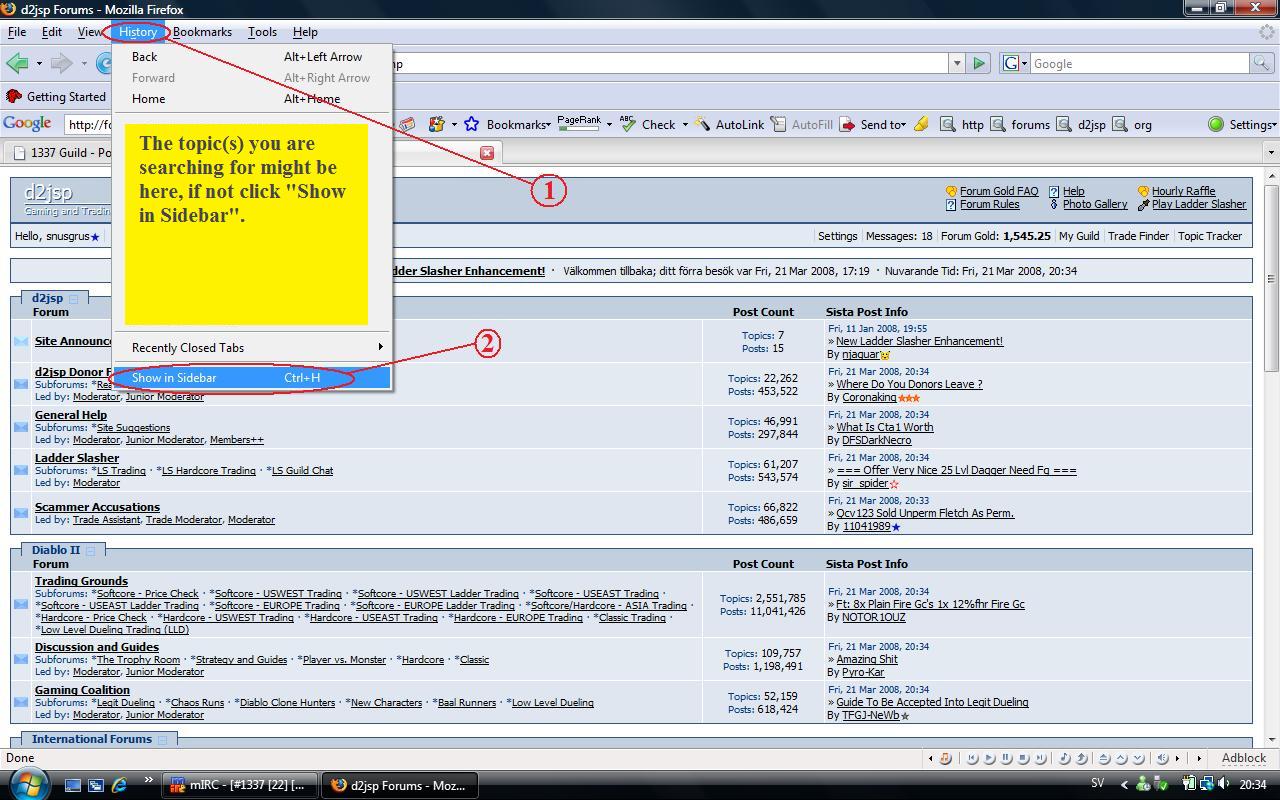This screenshot has width=1280, height=800.
Task: Click Adblock in the status bar
Action: 1244,758
